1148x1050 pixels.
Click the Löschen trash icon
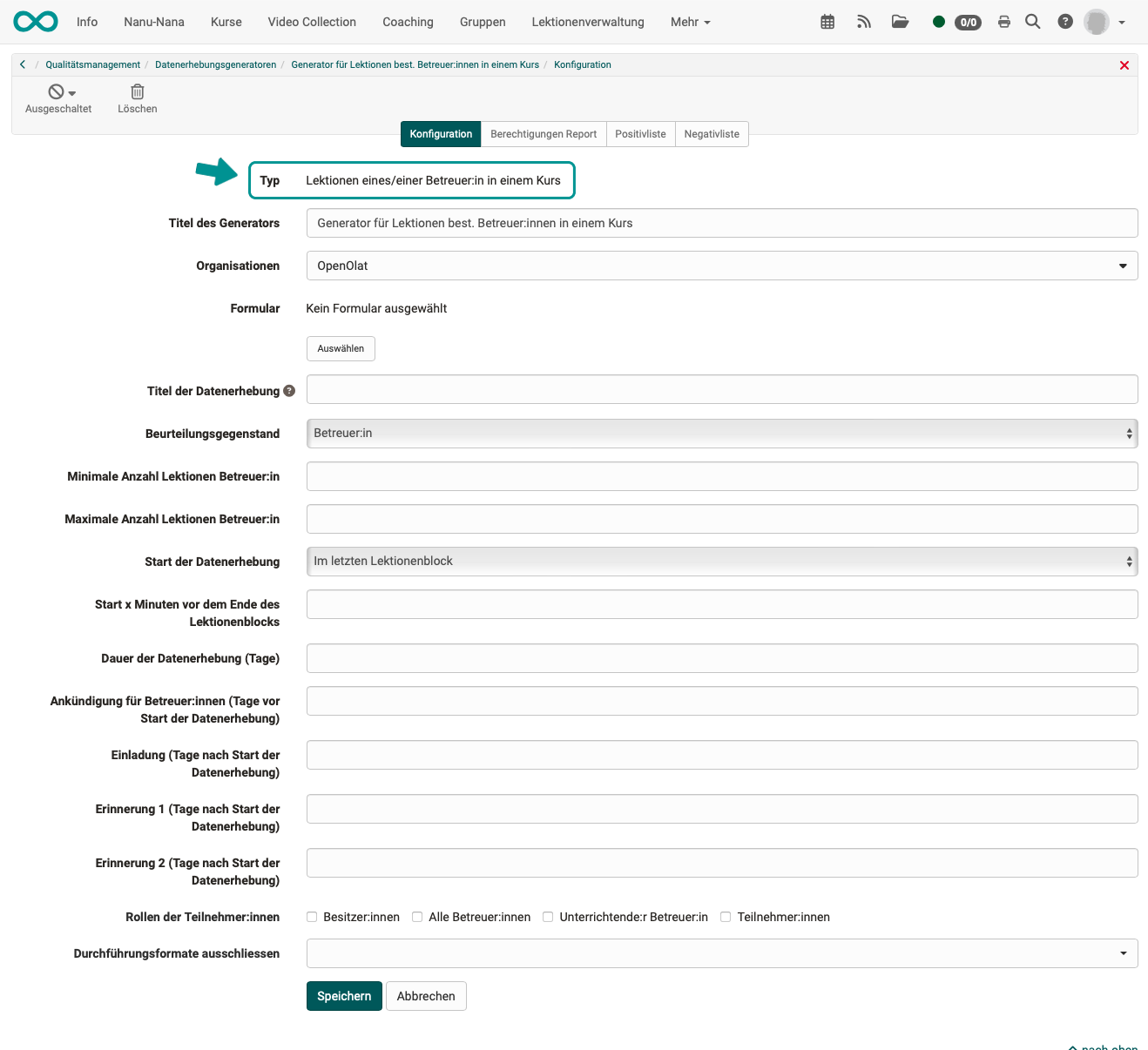point(137,91)
